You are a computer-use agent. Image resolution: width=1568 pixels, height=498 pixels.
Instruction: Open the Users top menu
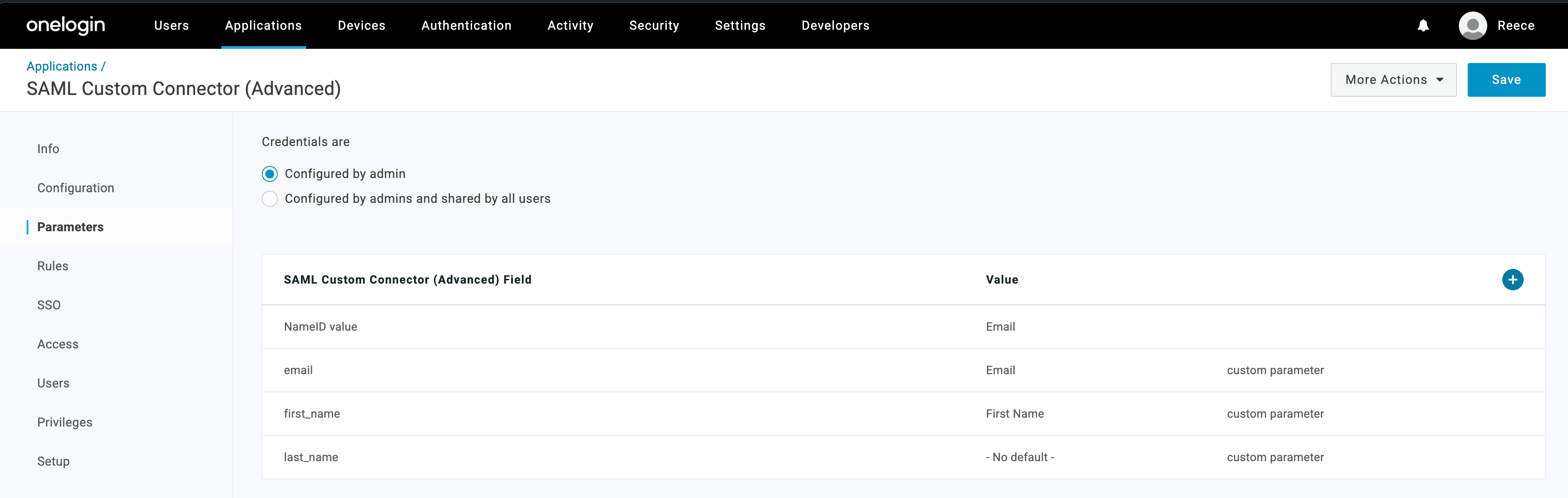172,26
